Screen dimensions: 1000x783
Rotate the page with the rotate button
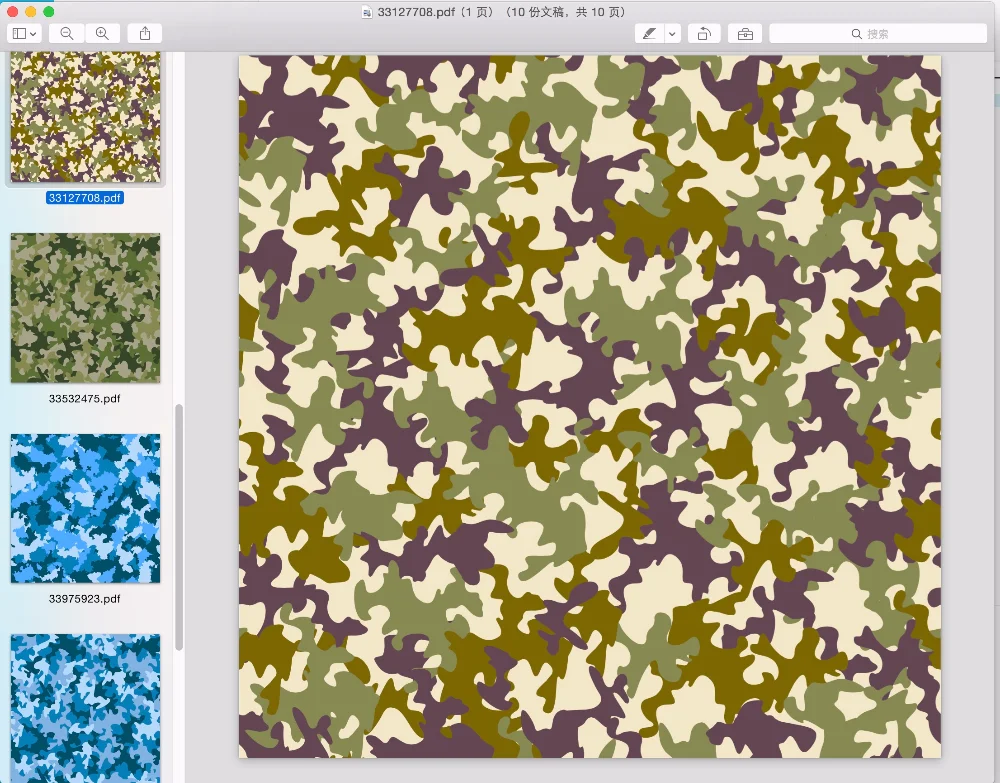pos(704,33)
